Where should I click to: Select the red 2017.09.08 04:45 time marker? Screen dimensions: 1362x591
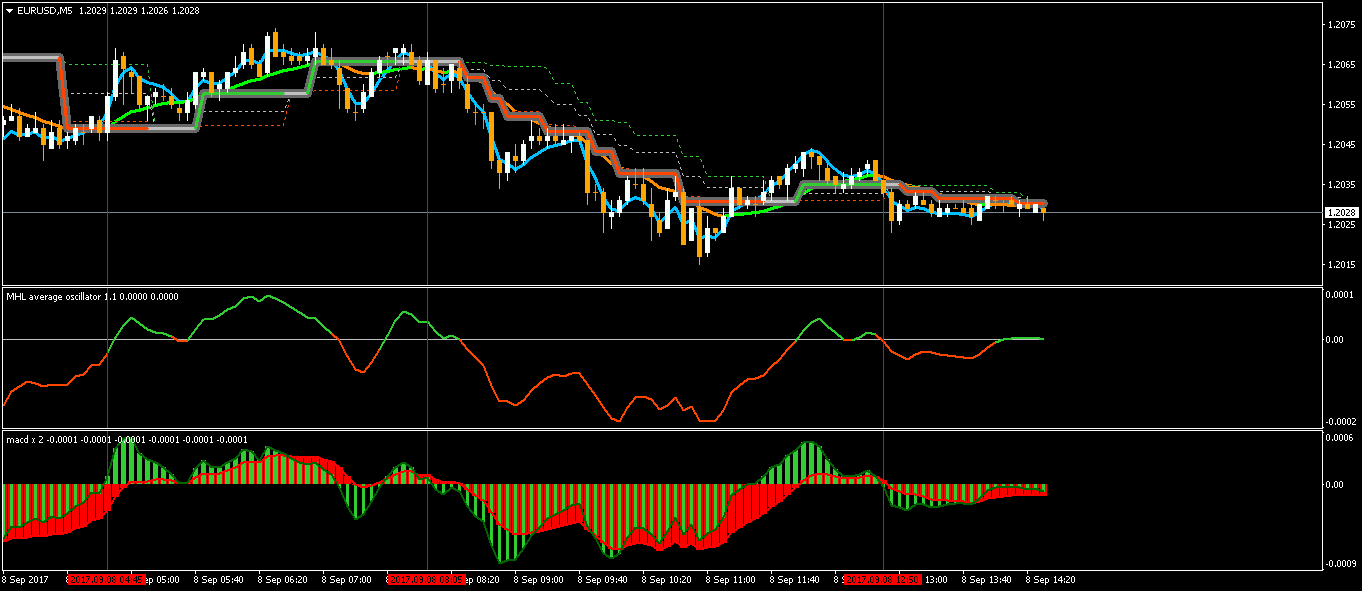(106, 579)
